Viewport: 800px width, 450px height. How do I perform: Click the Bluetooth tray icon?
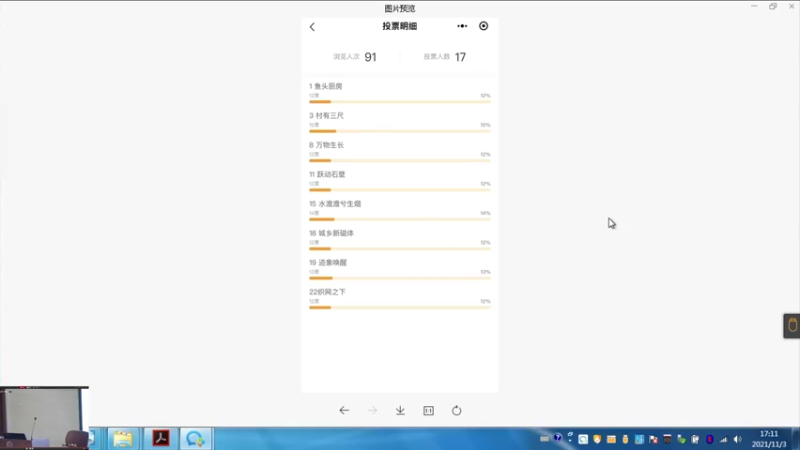point(710,439)
